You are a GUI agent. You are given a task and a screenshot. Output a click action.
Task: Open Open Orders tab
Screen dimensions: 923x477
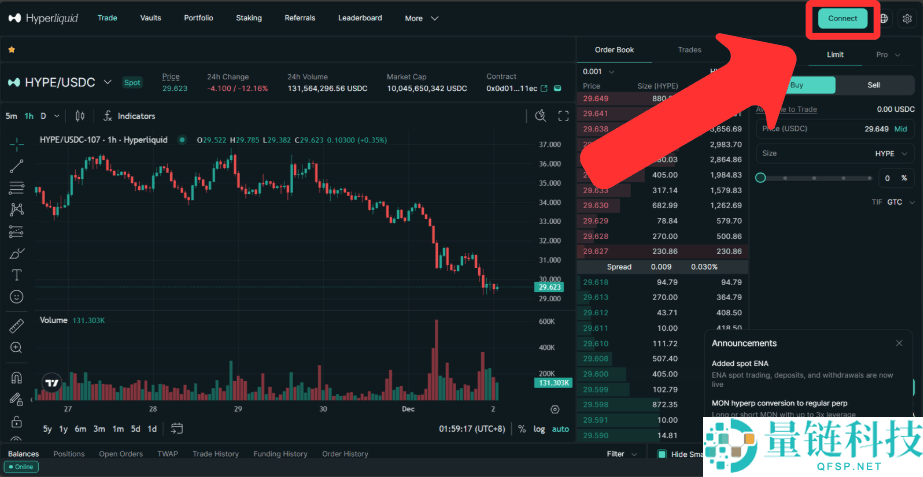(x=121, y=454)
